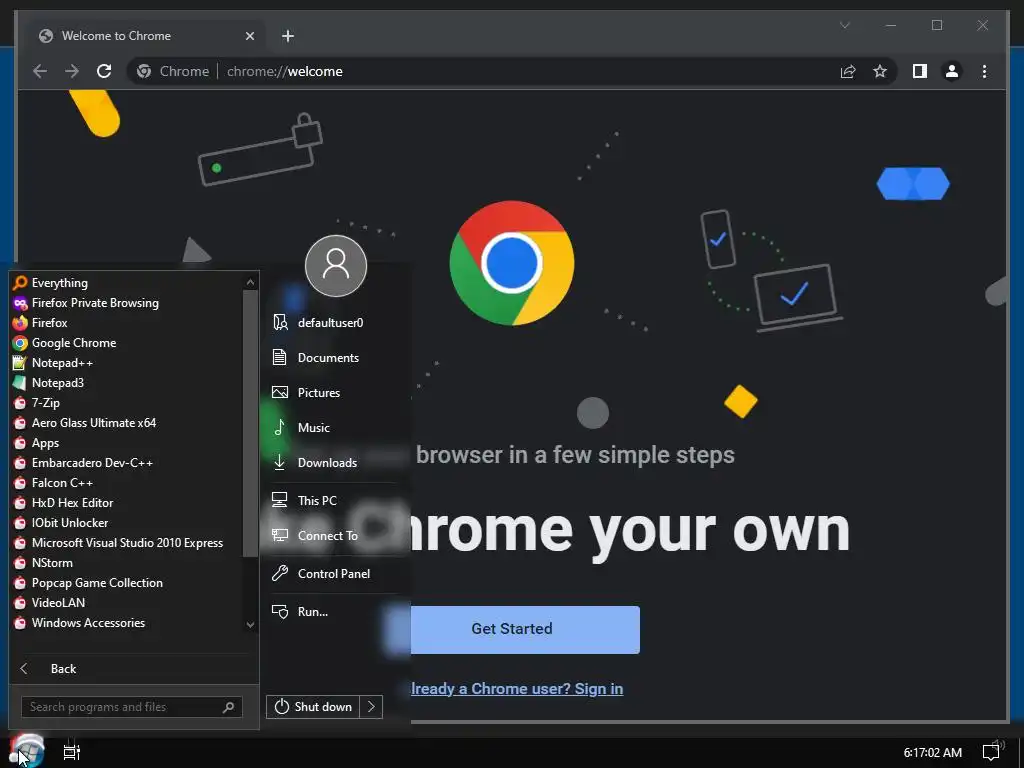Open Chrome's three-dot menu
1024x768 pixels.
(984, 71)
